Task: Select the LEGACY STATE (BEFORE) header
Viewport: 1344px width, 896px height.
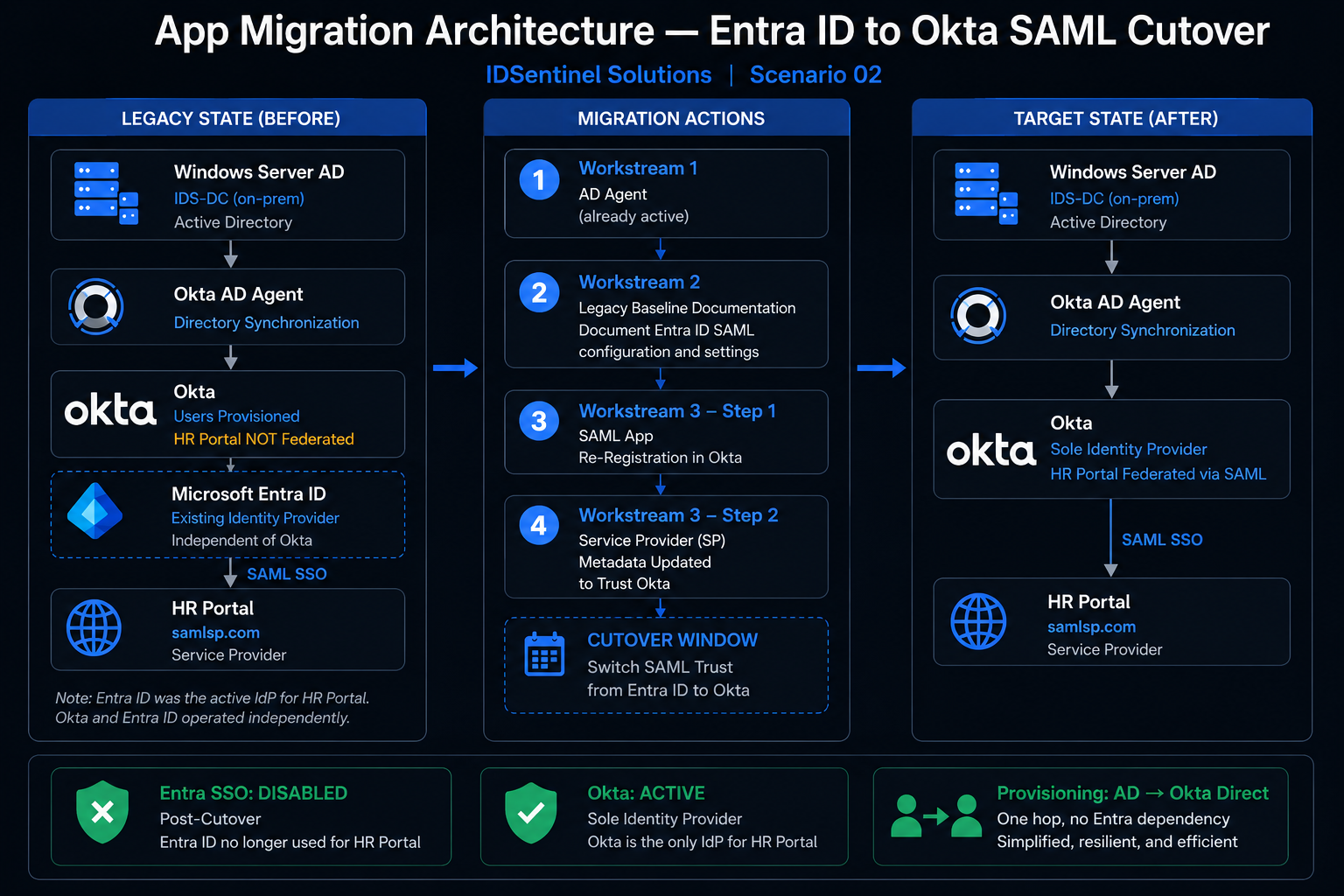Action: click(x=231, y=118)
